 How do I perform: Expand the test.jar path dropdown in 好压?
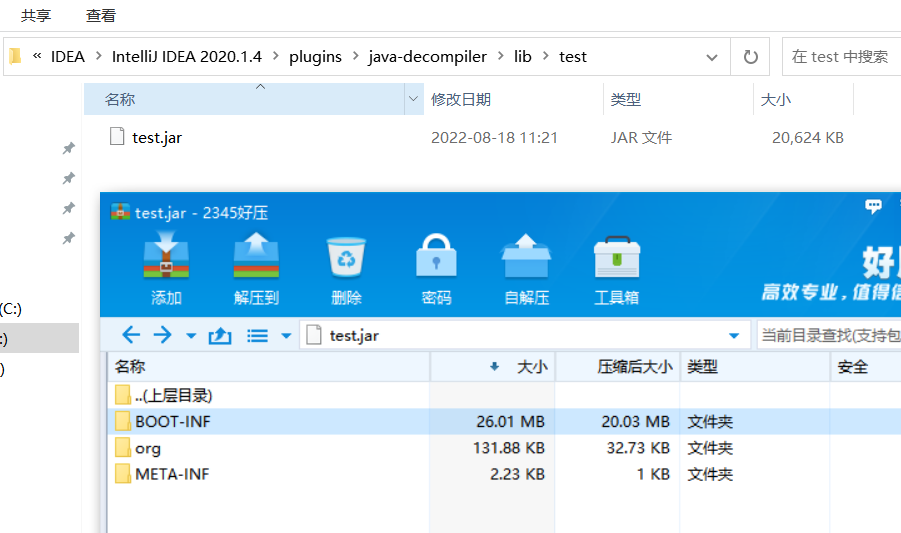coord(734,336)
